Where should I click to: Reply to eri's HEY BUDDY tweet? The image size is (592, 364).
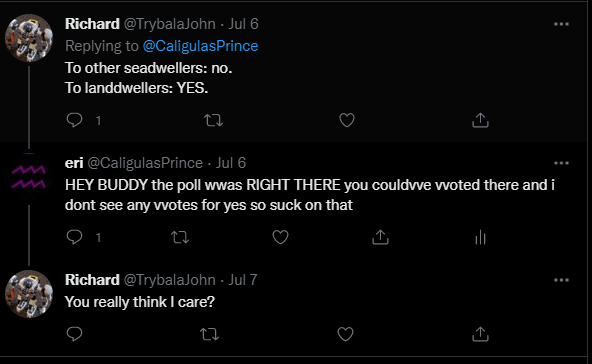point(74,237)
